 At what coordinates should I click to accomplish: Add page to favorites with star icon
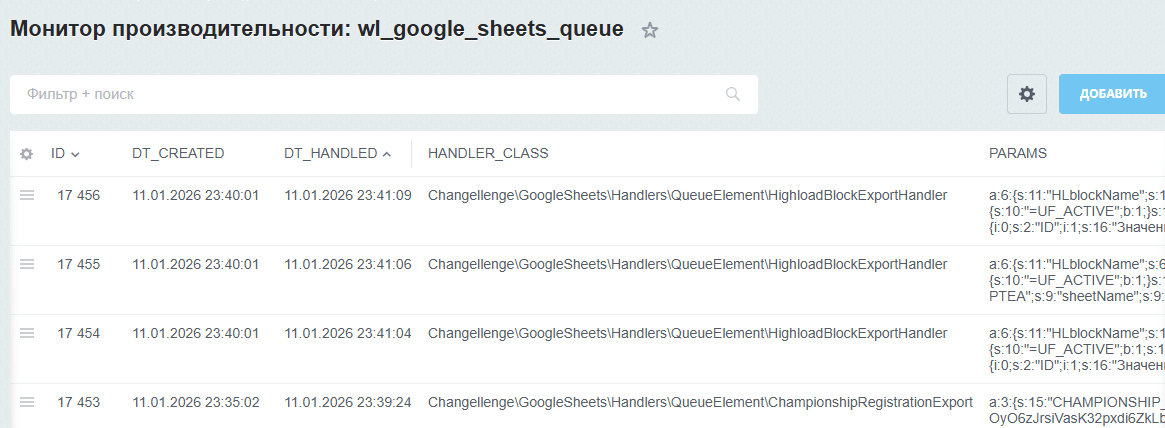650,30
